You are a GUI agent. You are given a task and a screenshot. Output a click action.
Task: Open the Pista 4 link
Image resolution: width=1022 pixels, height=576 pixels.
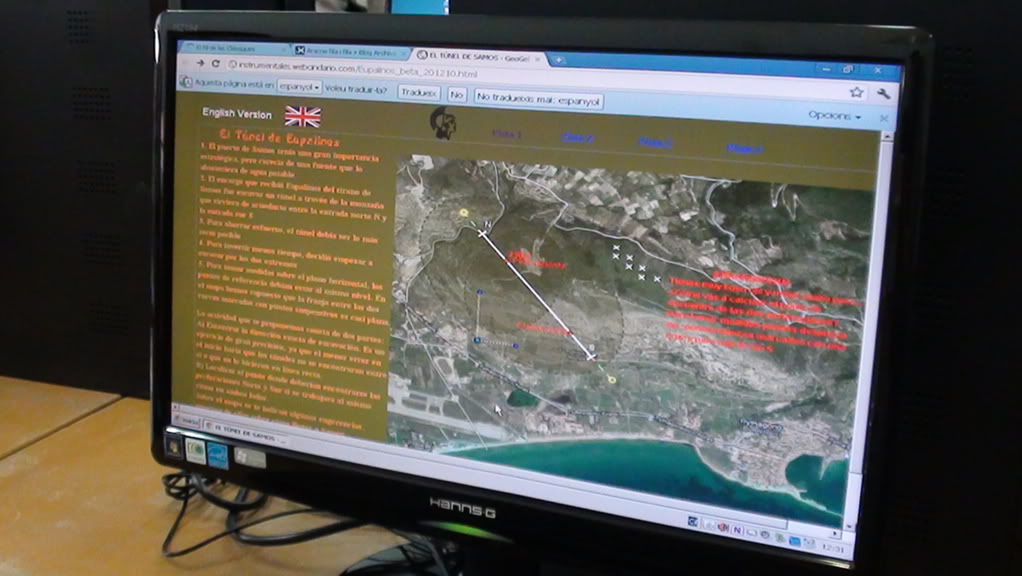click(x=744, y=148)
